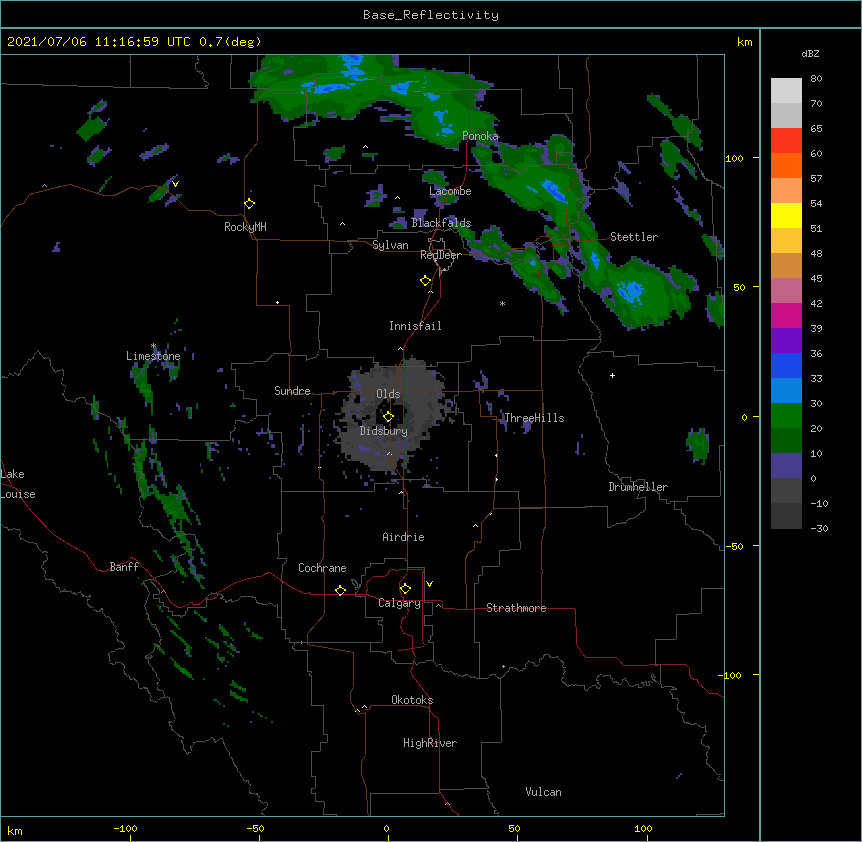Click the 45 value on the dBZ legend

point(816,279)
